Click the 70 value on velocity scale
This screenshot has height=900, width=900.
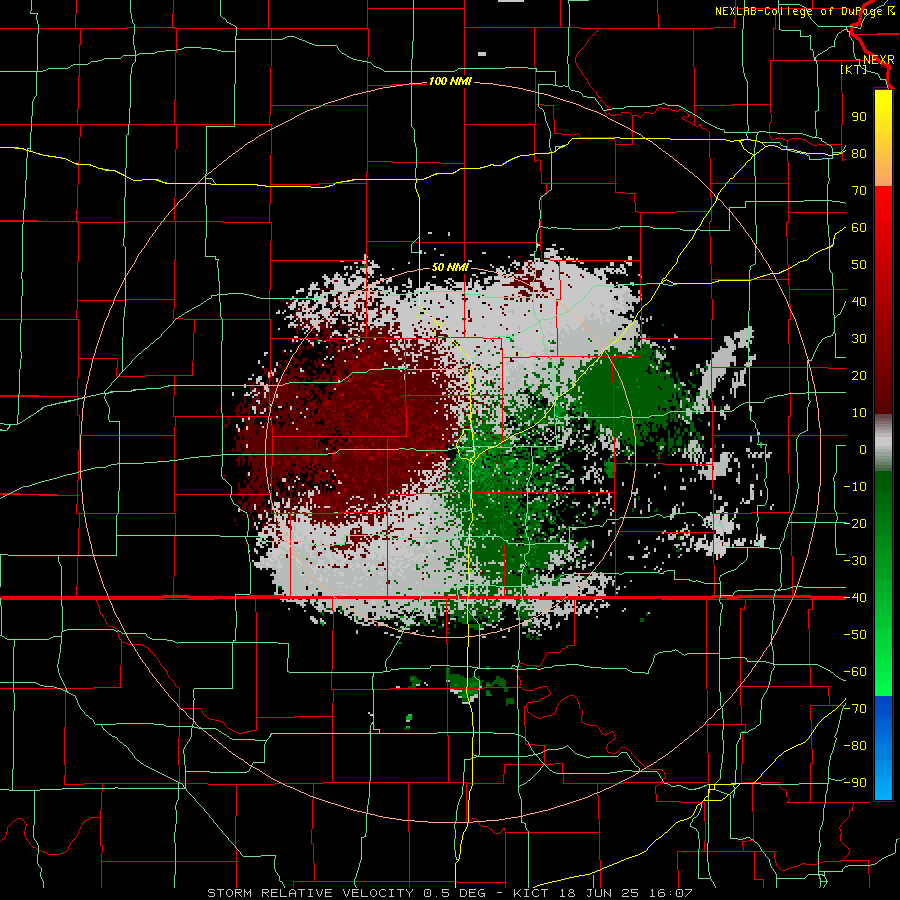pyautogui.click(x=859, y=191)
